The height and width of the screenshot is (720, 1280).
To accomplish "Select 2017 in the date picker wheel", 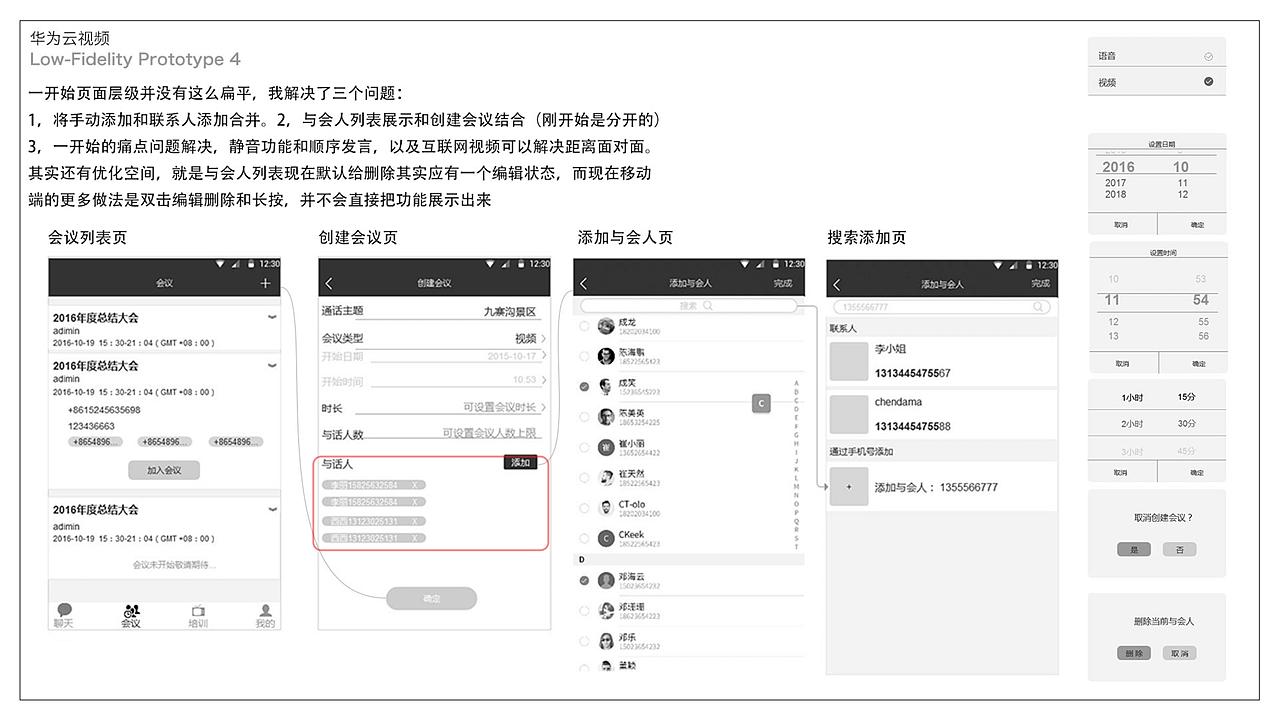I will point(1116,183).
